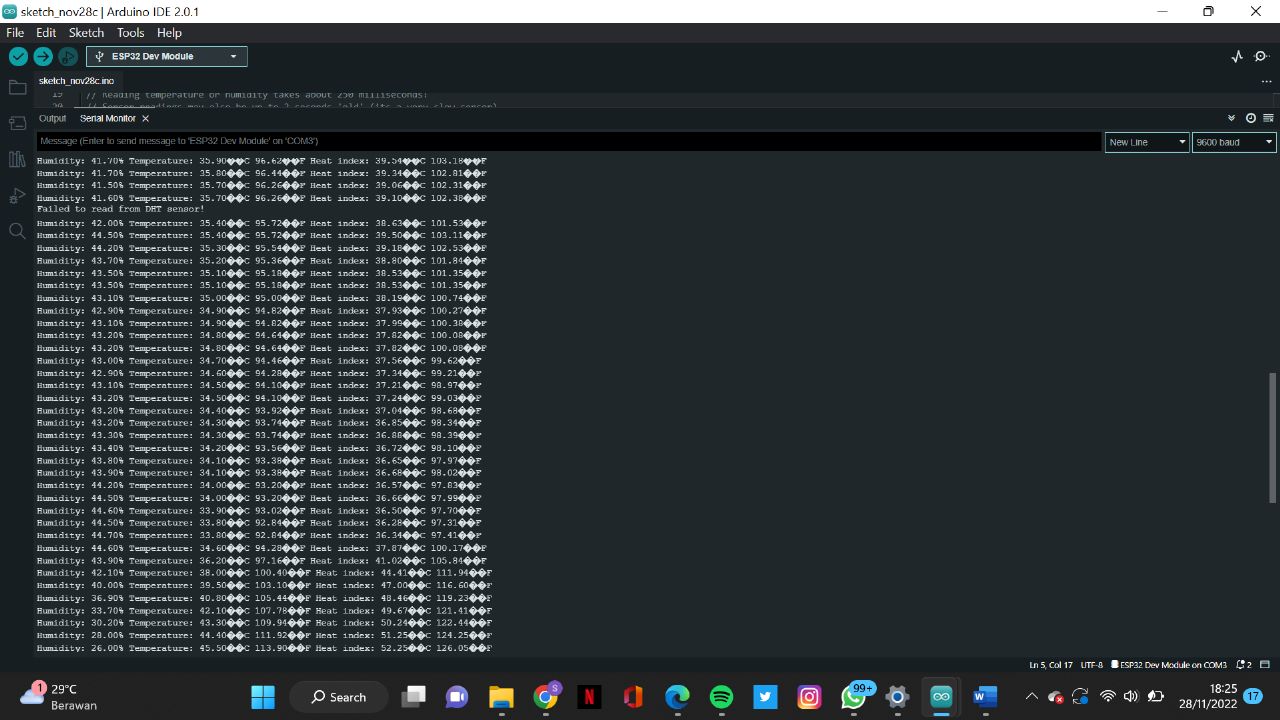Screen dimensions: 1280x720
Task: Toggle timestamps with the clock icon
Action: pos(1250,118)
